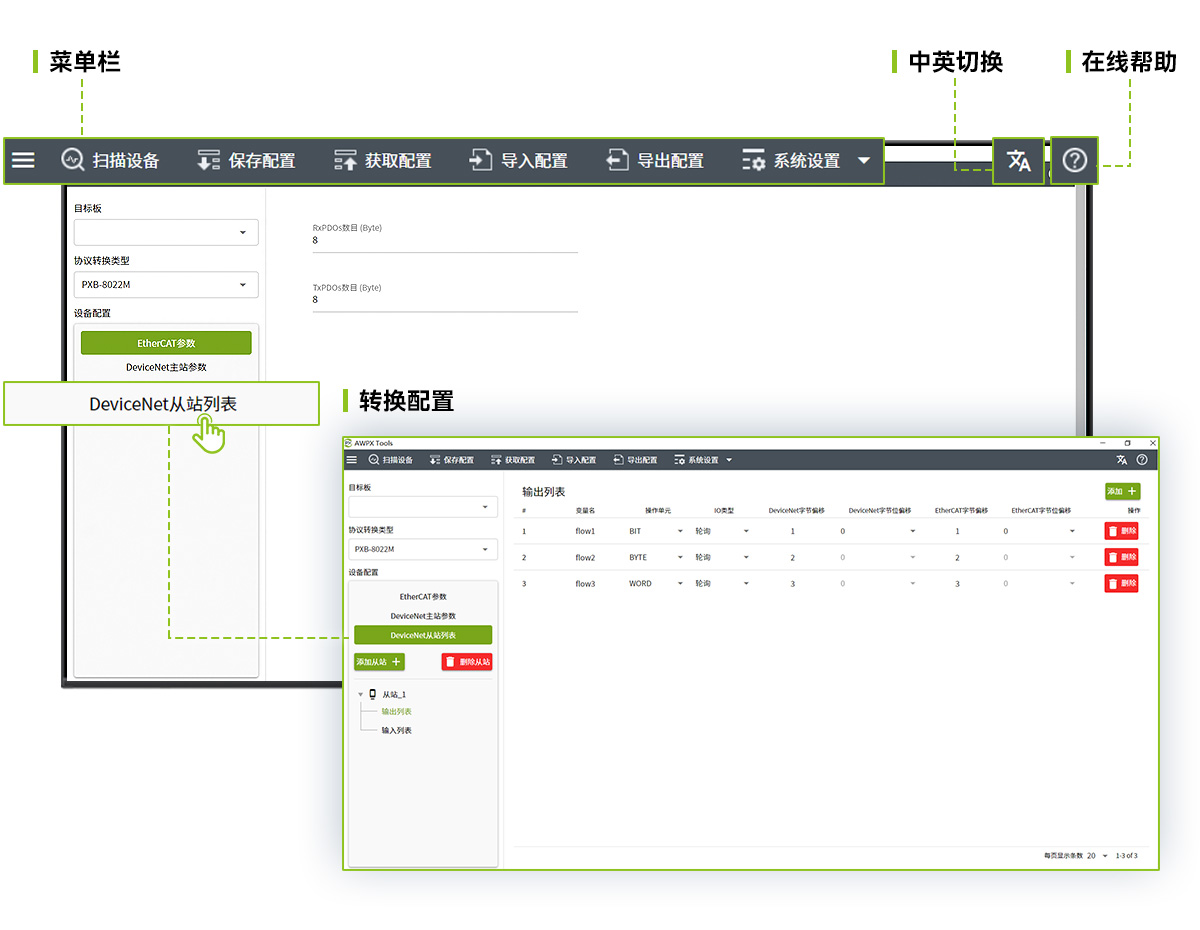Collapse the 从站_1 tree node arrow
This screenshot has height=930, width=1200.
click(360, 694)
